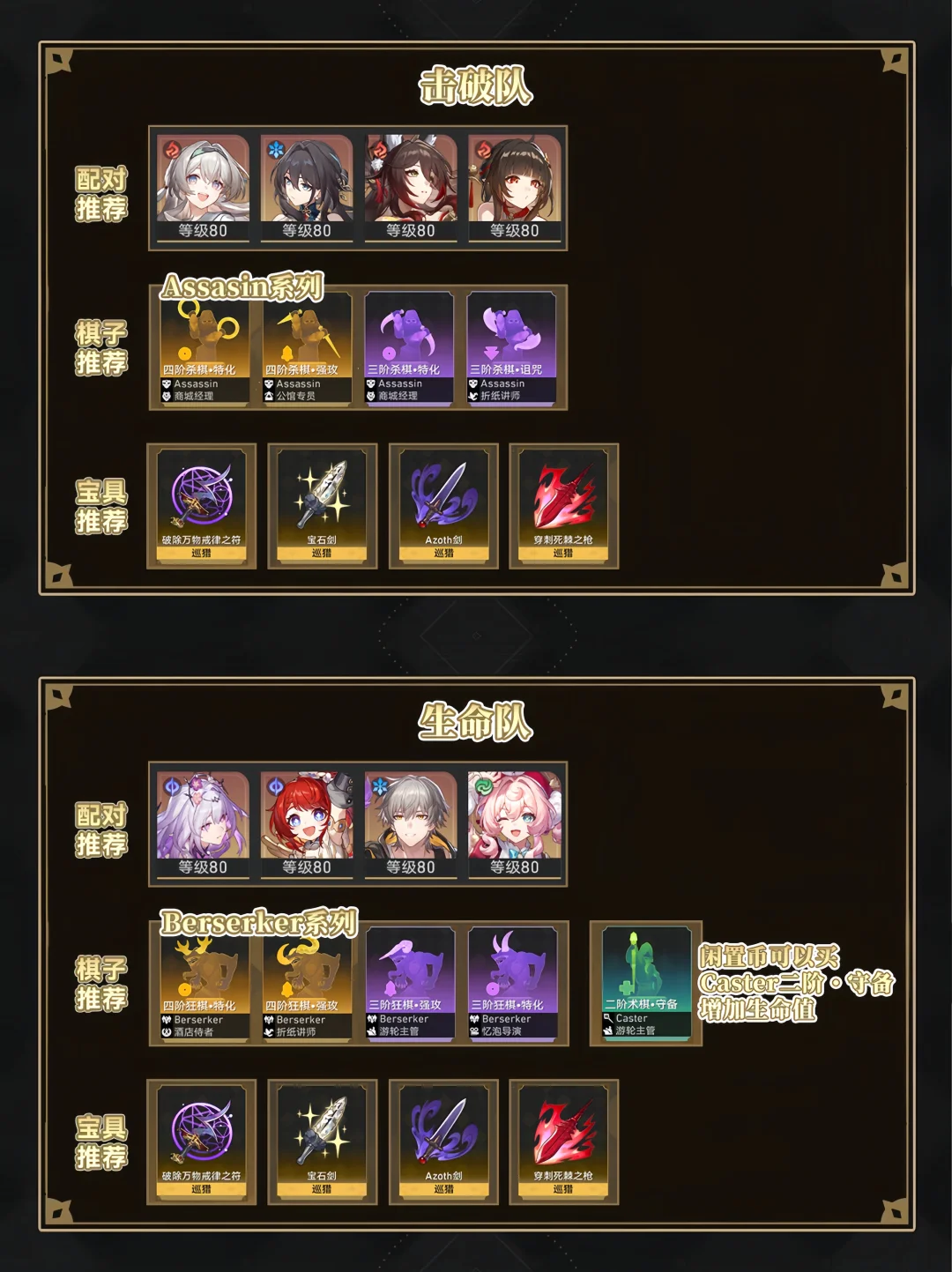Choose 穿刺死棘之枪 treasure in 生命队 panel
Image resolution: width=952 pixels, height=1272 pixels.
point(564,1142)
